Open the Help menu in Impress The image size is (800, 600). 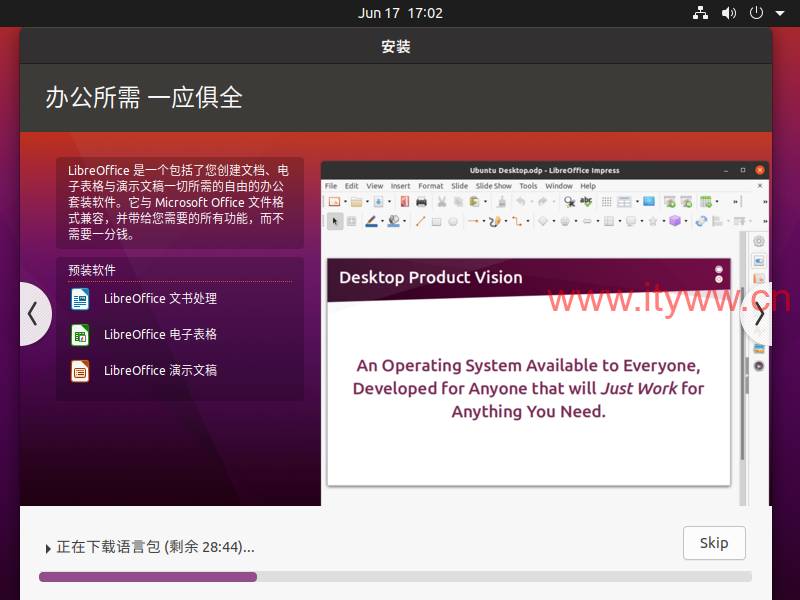point(588,186)
